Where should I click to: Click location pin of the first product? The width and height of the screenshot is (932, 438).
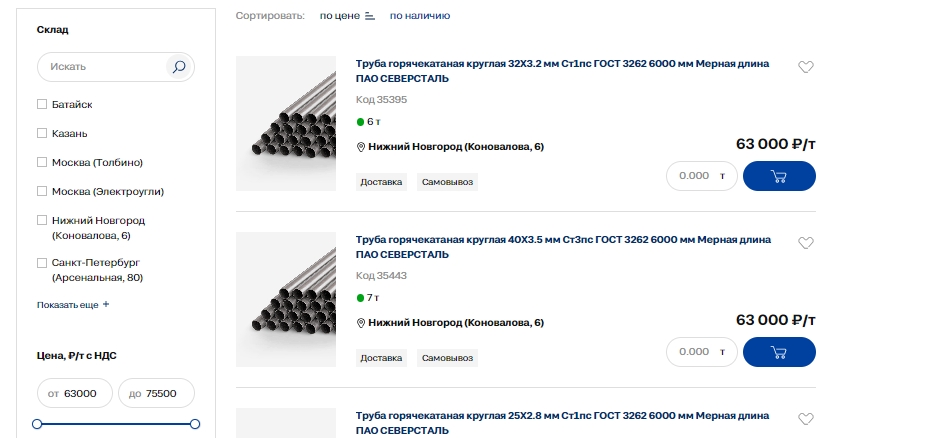point(361,147)
